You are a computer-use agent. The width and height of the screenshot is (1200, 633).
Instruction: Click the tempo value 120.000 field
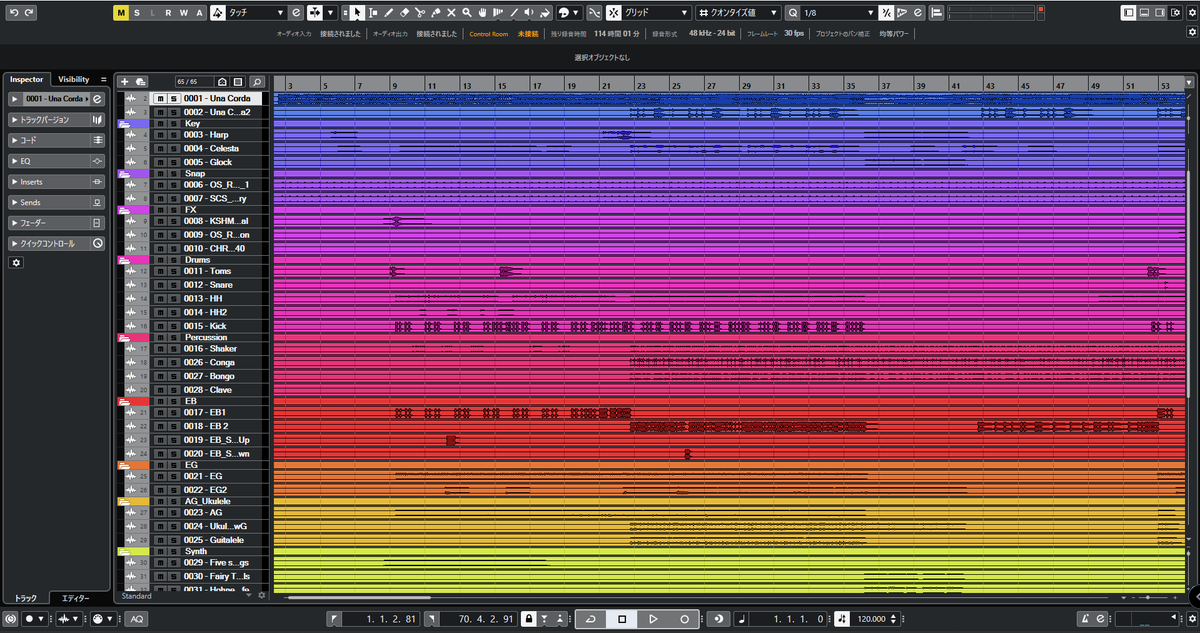click(x=871, y=619)
